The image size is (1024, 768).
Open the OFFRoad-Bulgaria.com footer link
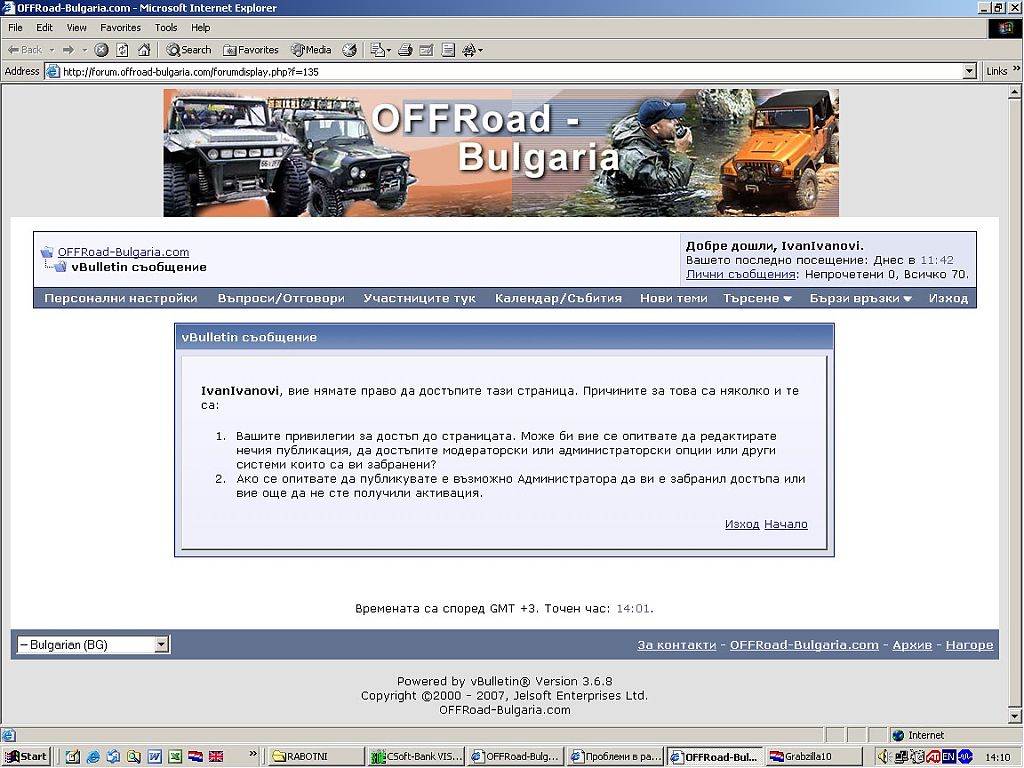[804, 645]
